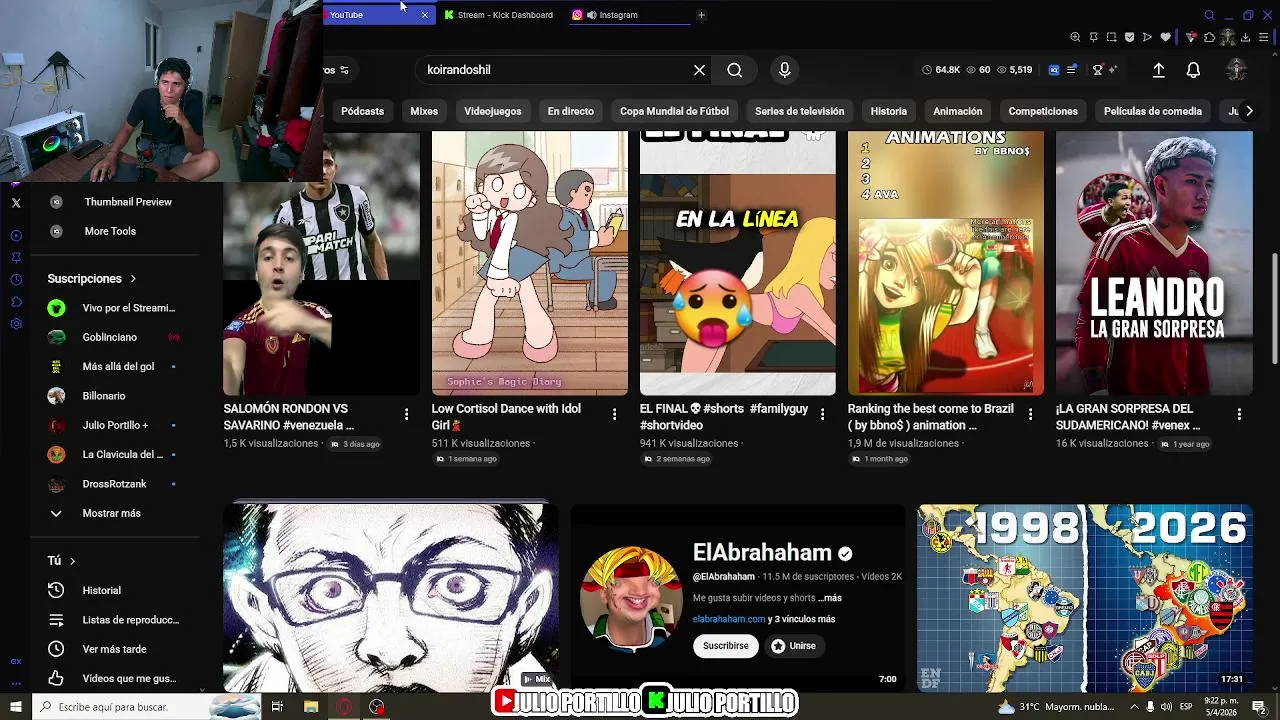Viewport: 1280px width, 720px height.
Task: Click the page vertical scrollbar
Action: pos(1274,308)
